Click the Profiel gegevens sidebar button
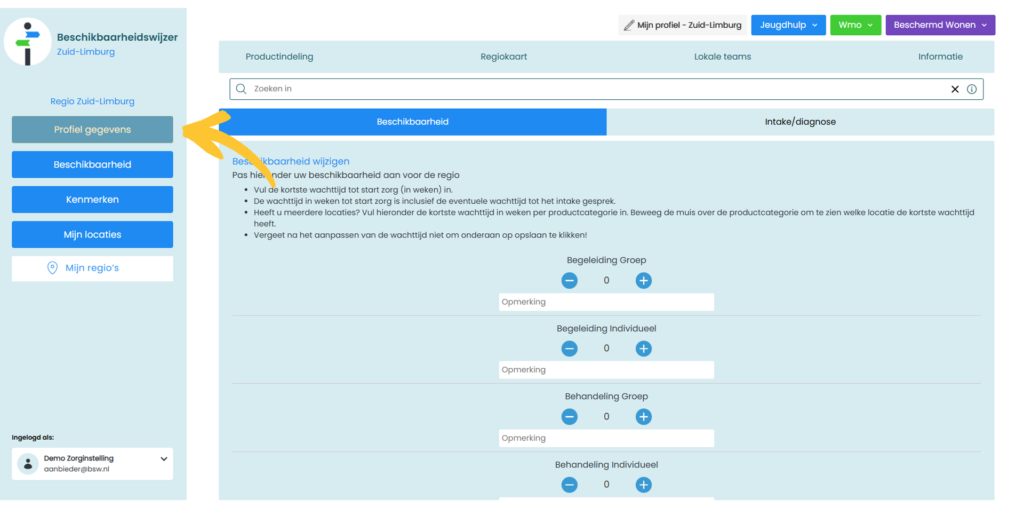 92,129
